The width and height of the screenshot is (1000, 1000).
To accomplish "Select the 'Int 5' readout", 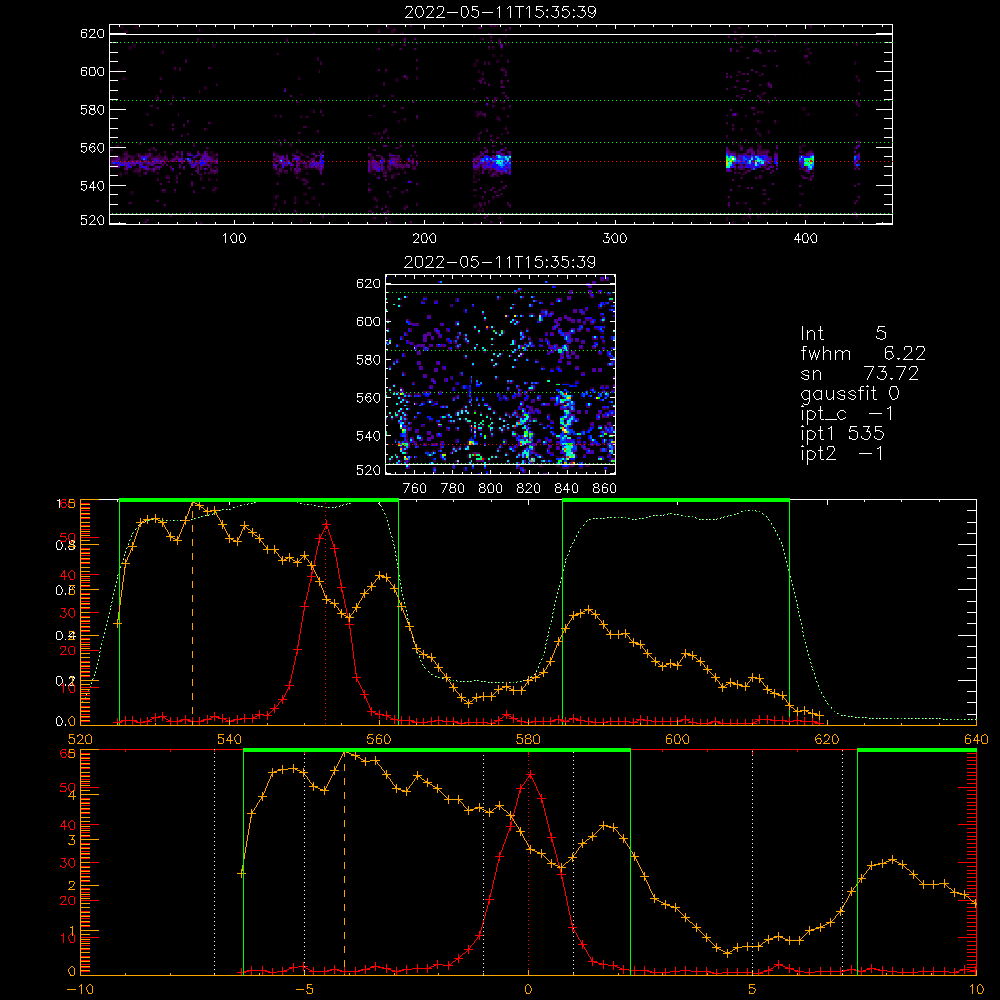I will pyautogui.click(x=843, y=334).
